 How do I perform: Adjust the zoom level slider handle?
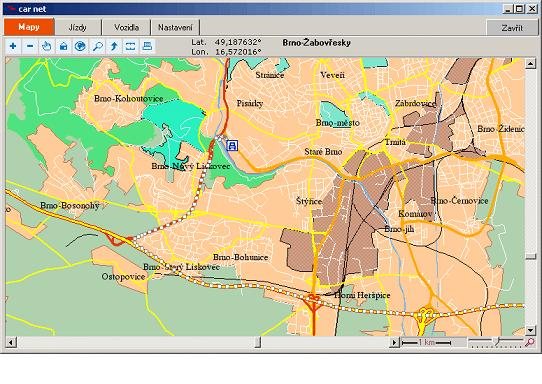point(497,341)
